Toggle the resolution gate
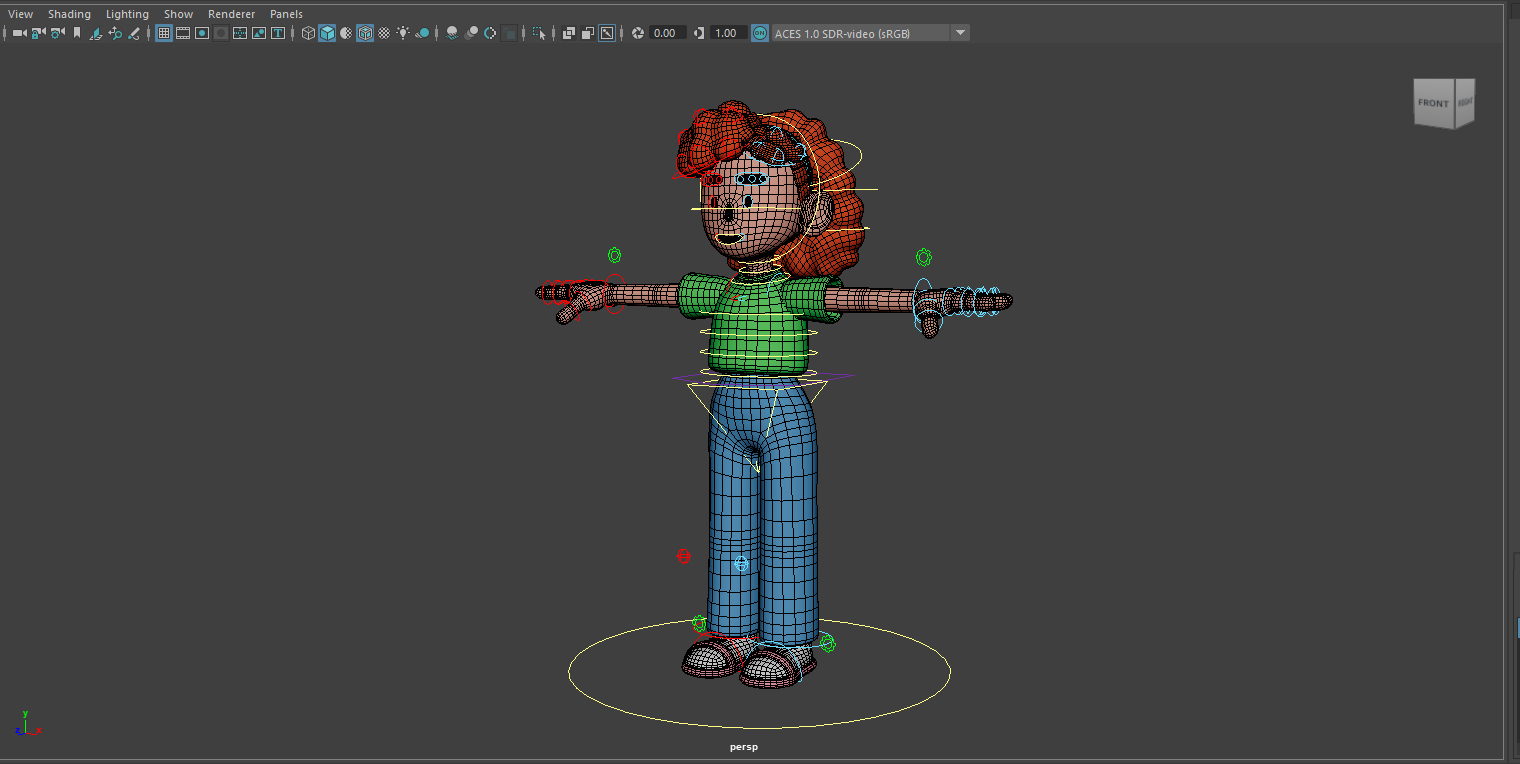The height and width of the screenshot is (764, 1520). tap(202, 32)
